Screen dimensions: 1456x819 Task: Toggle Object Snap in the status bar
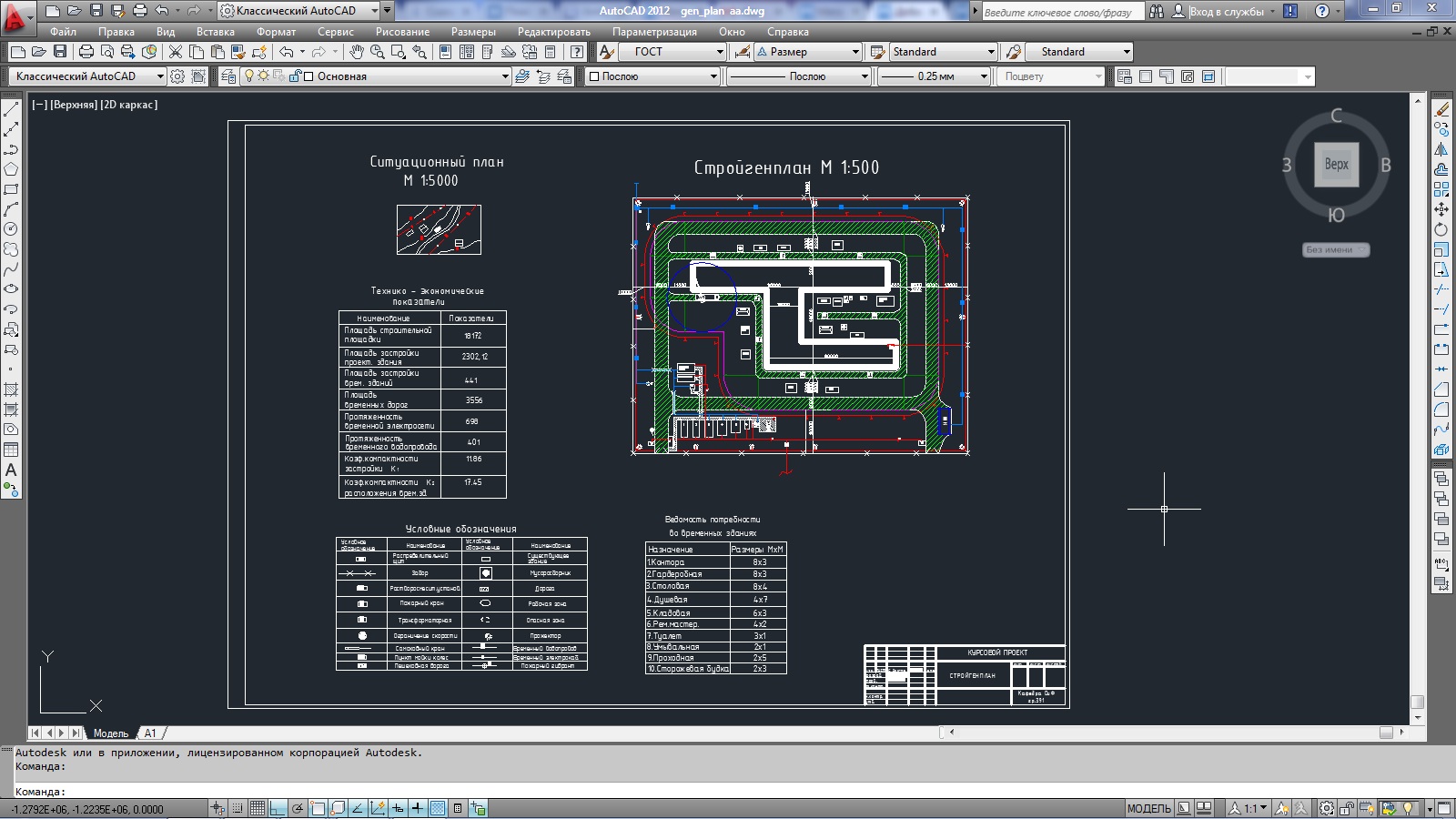click(x=318, y=808)
